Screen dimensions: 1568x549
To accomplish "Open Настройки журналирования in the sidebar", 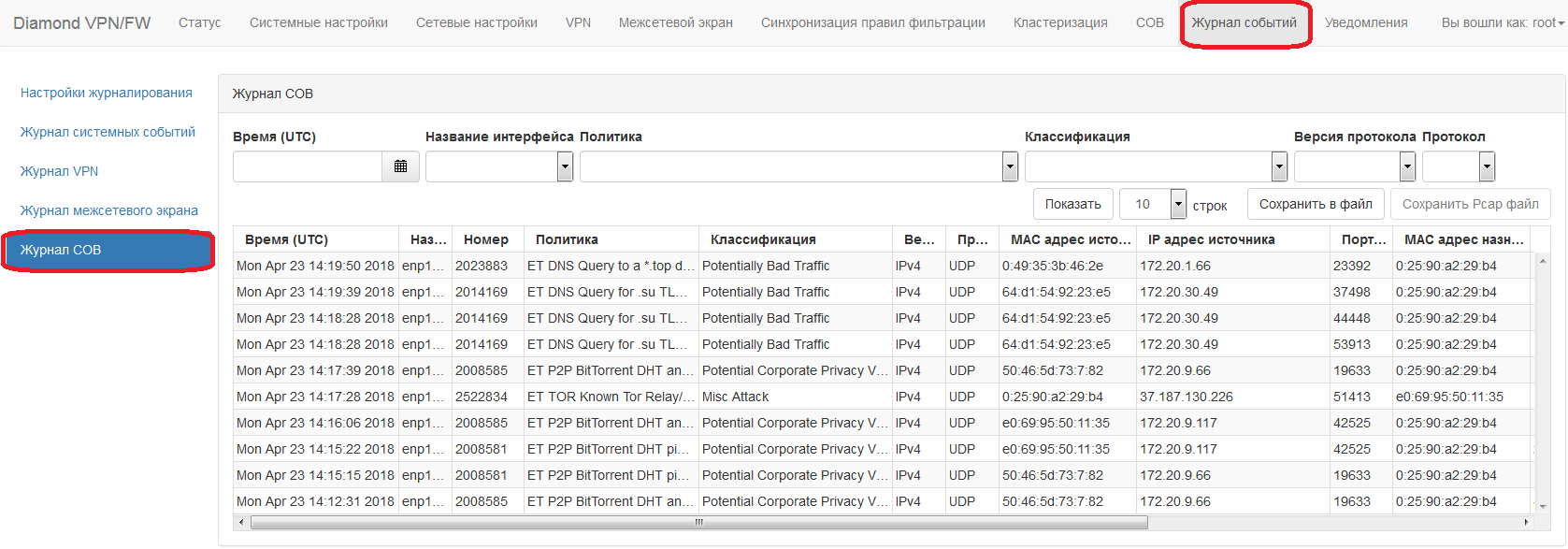I will click(107, 93).
